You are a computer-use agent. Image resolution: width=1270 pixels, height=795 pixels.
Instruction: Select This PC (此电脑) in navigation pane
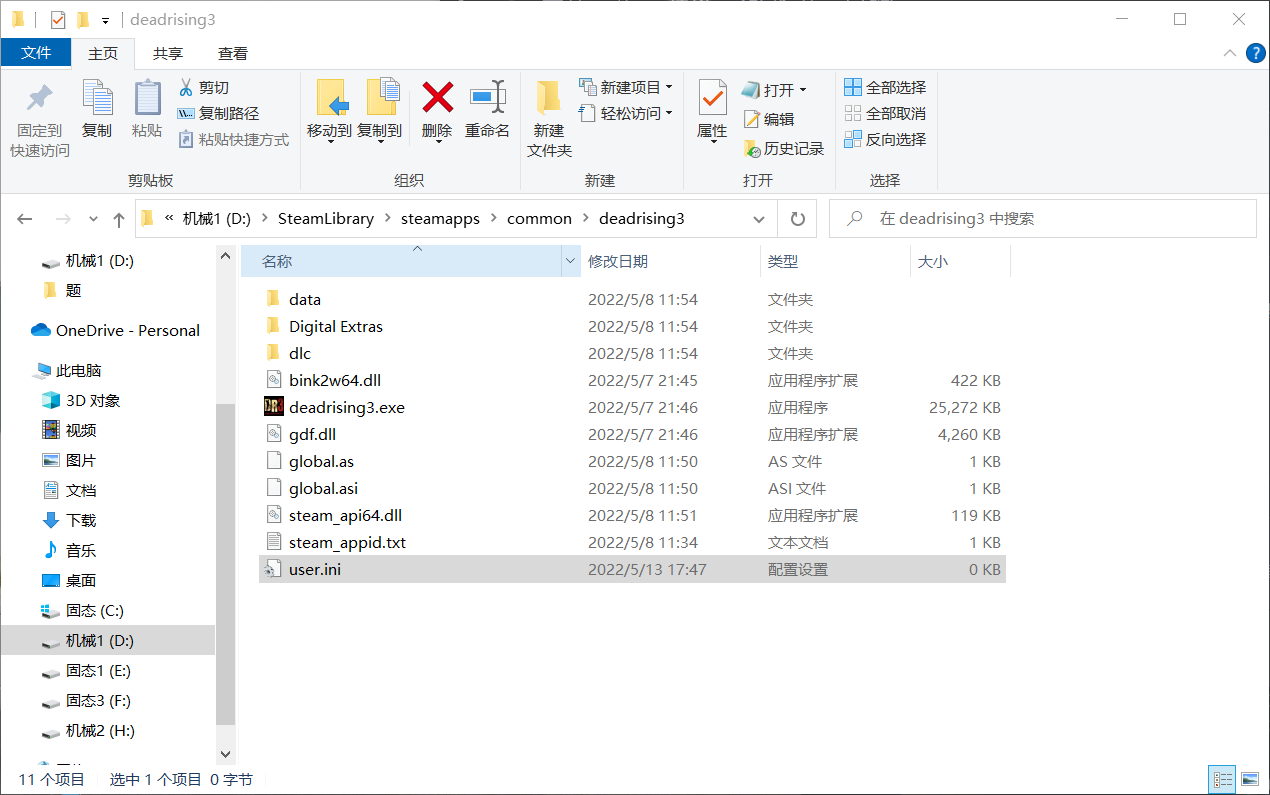pos(68,370)
